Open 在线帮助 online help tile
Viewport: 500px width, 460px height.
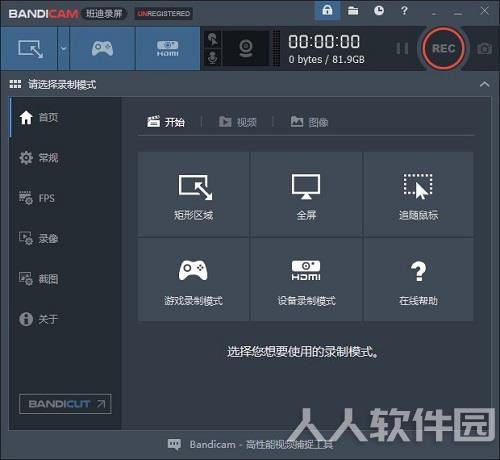pyautogui.click(x=418, y=279)
